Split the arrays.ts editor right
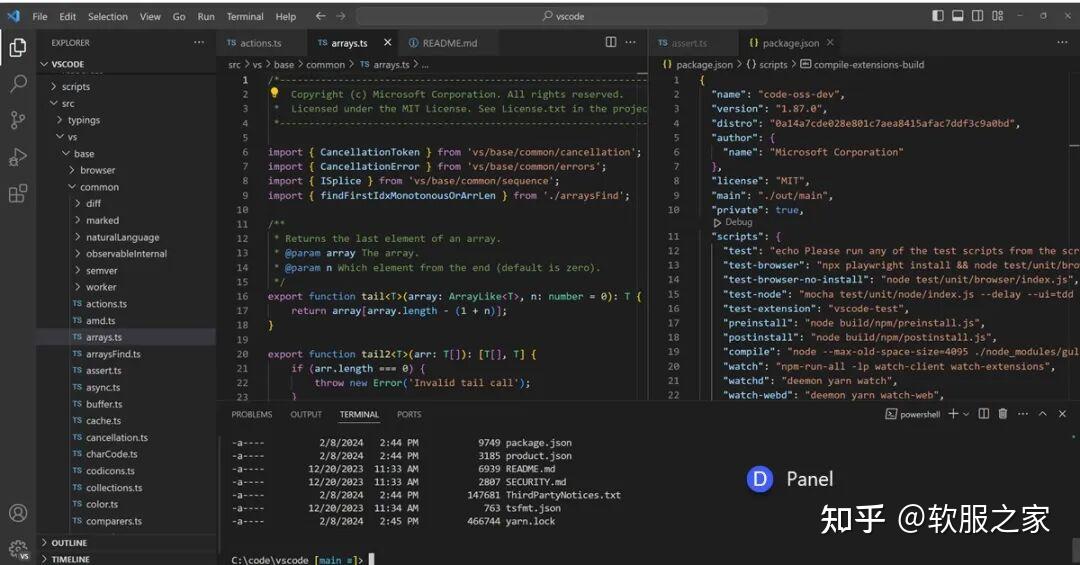 tap(611, 43)
